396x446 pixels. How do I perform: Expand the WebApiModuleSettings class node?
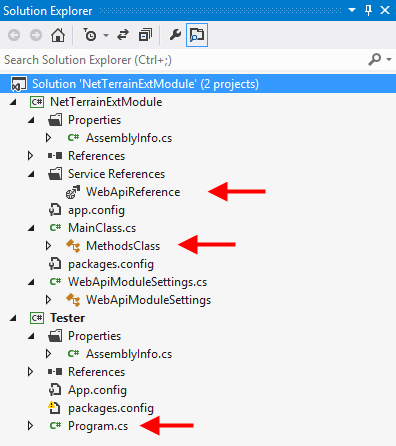tap(48, 300)
